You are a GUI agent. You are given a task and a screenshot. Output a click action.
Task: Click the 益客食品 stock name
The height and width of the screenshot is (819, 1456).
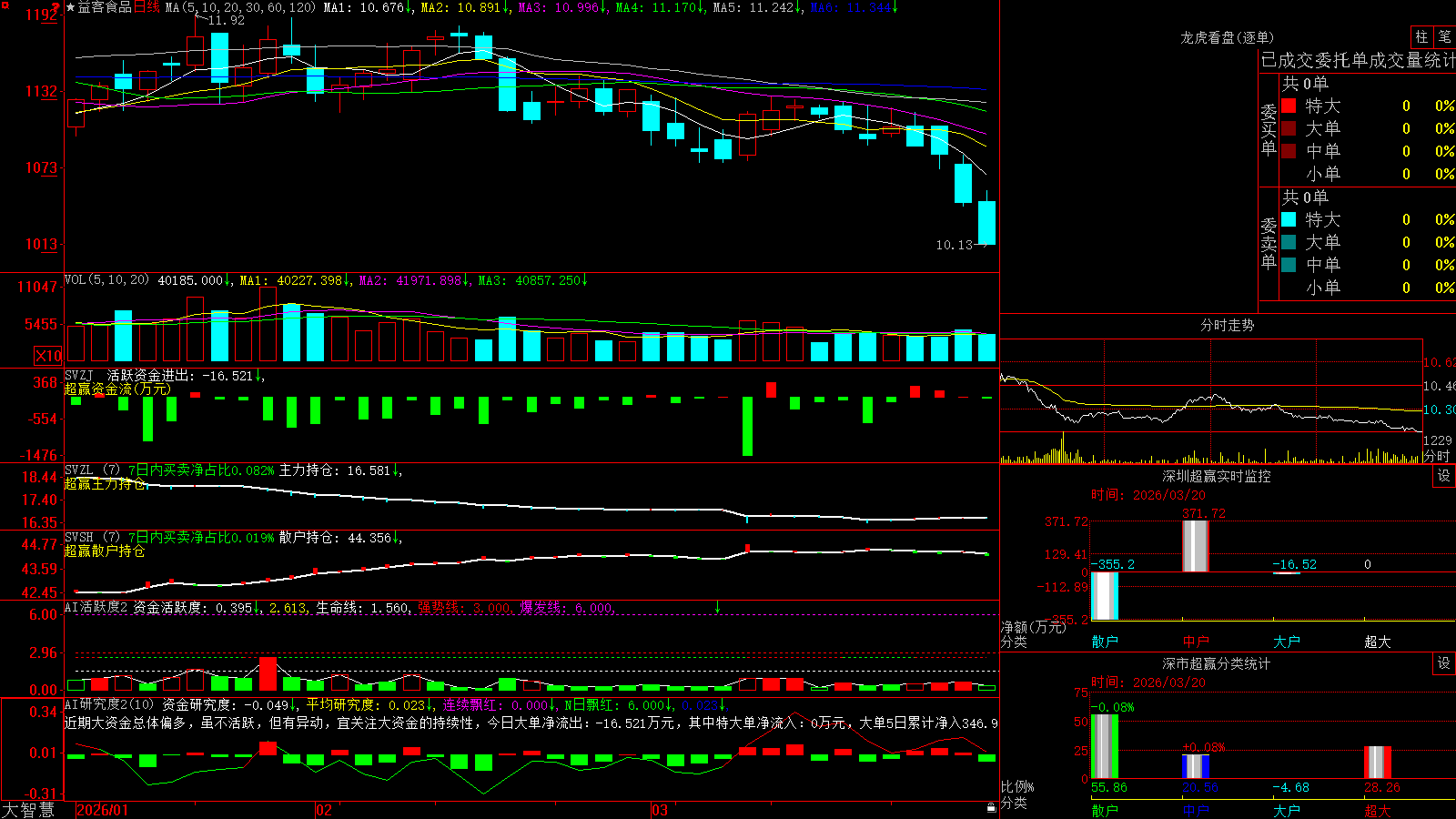105,7
